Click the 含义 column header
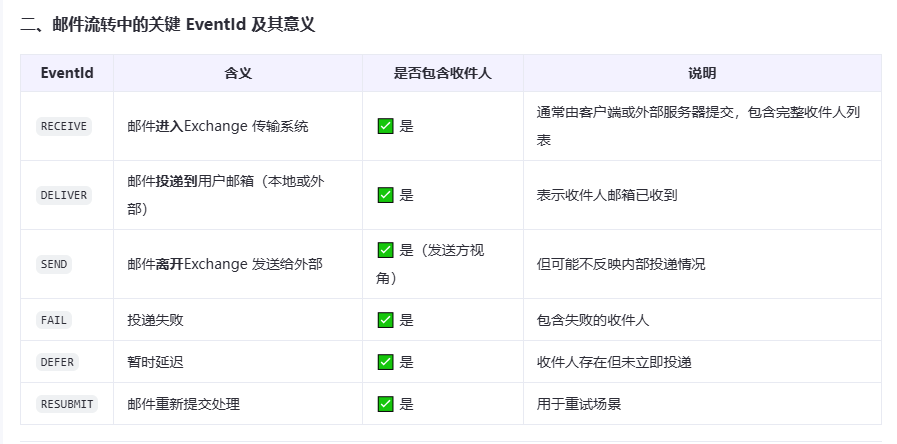Image resolution: width=897 pixels, height=444 pixels. click(238, 73)
